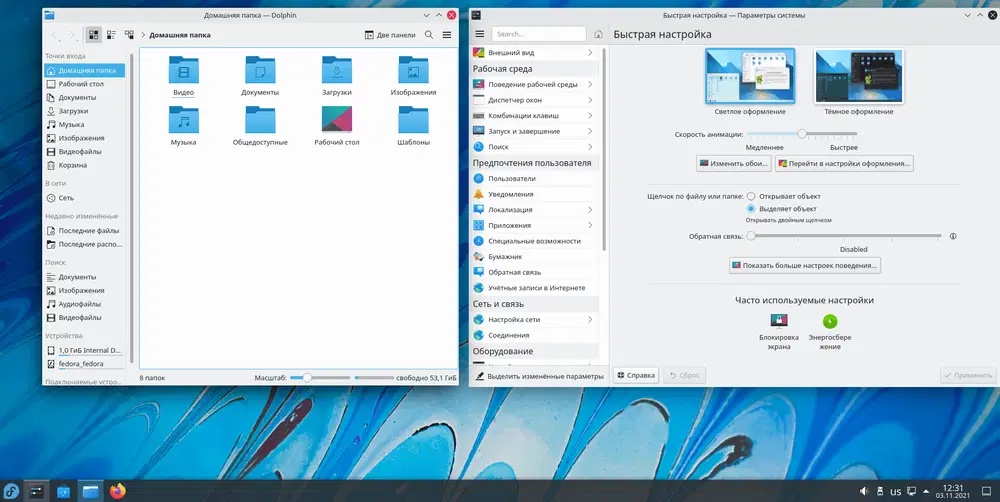Expand Локализация settings category
1000x502 pixels.
[x=534, y=209]
